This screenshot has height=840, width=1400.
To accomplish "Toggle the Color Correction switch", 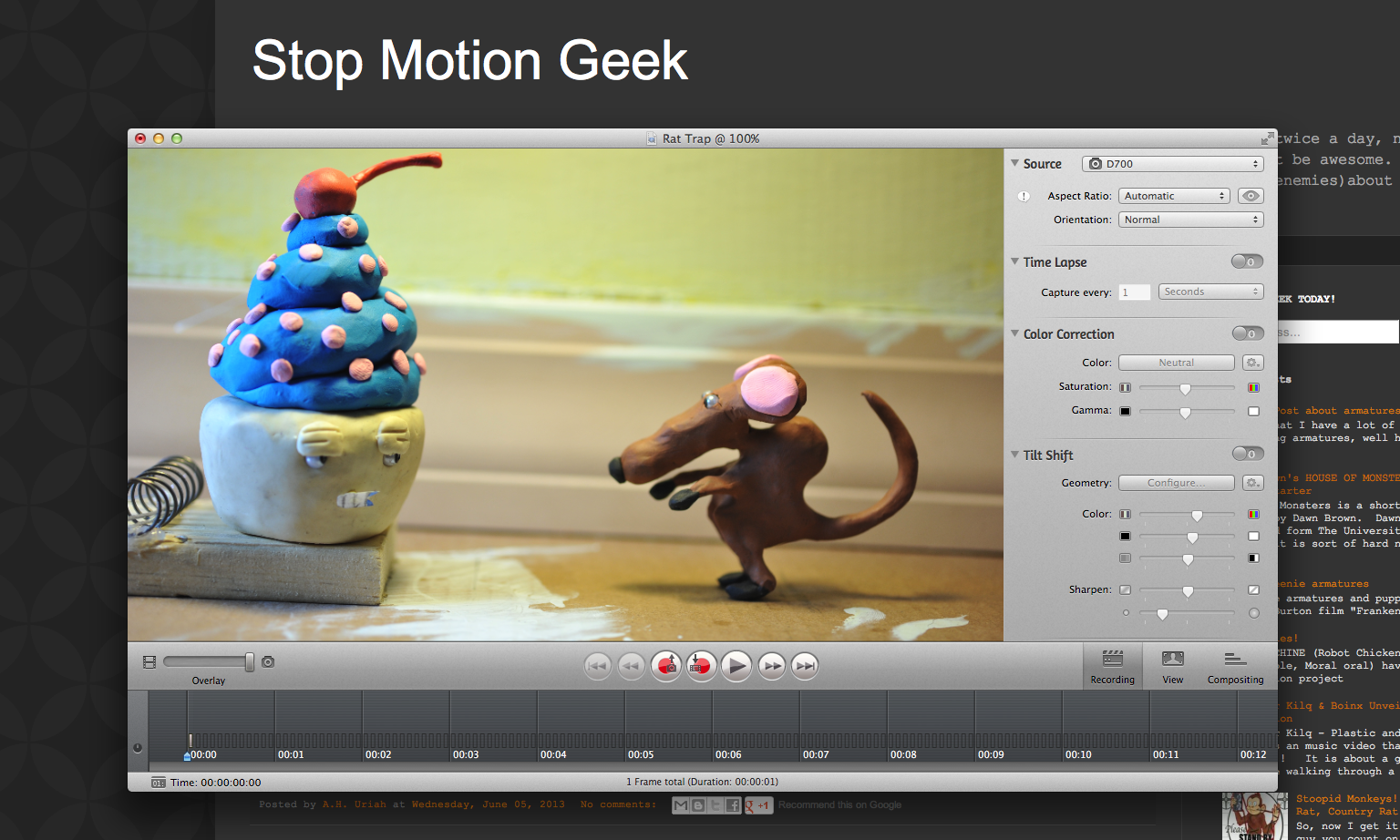I will click(1248, 333).
